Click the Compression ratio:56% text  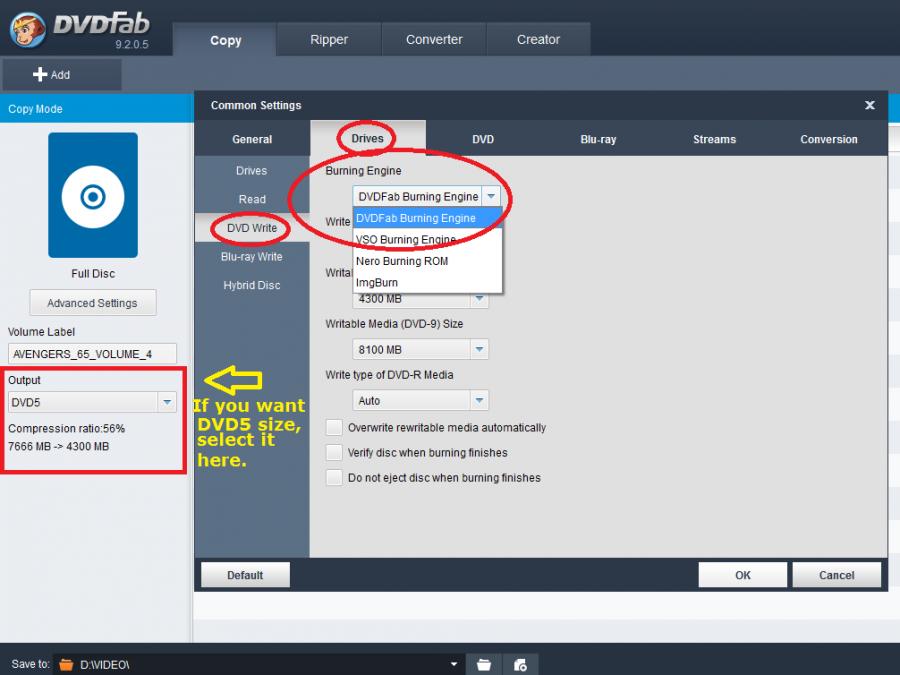66,429
